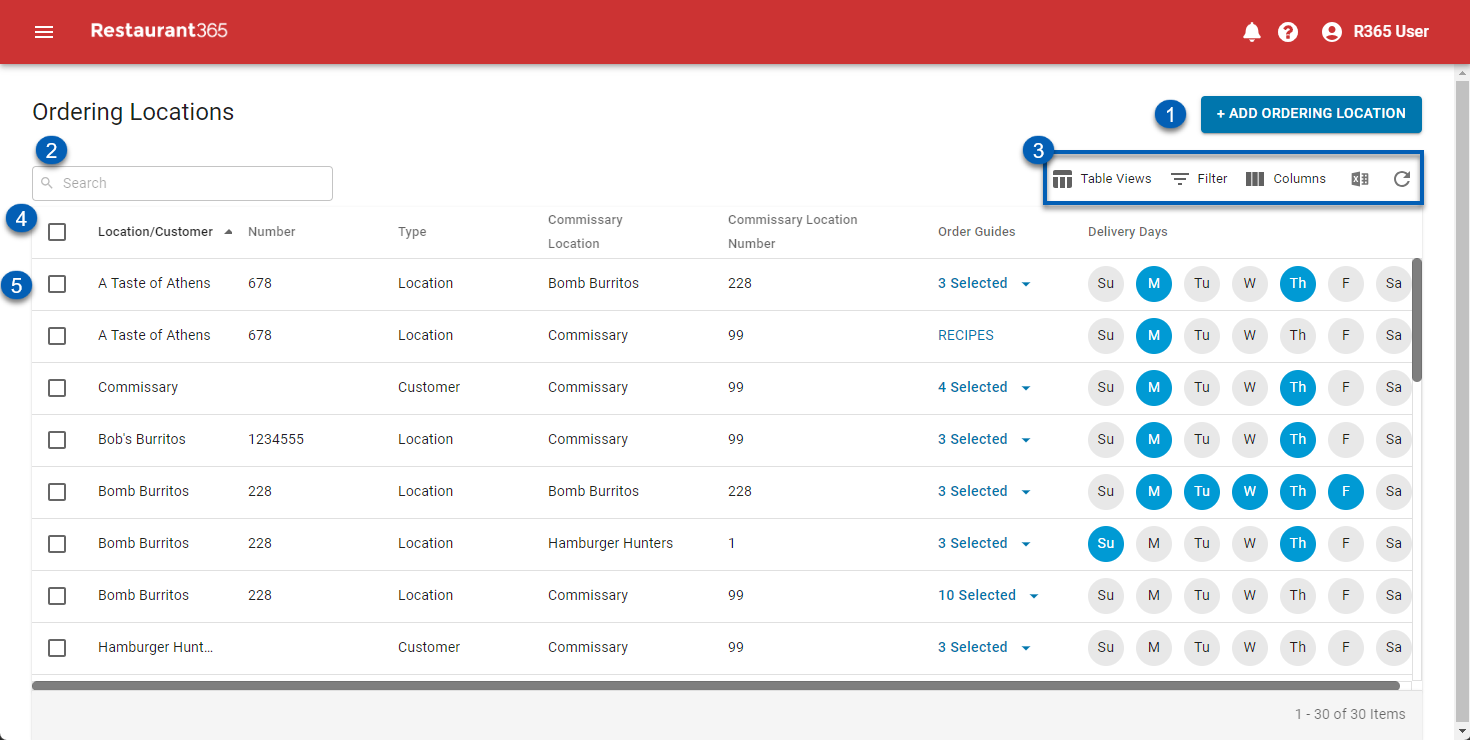
Task: Click the Commissary Location Number header
Action: pyautogui.click(x=793, y=232)
